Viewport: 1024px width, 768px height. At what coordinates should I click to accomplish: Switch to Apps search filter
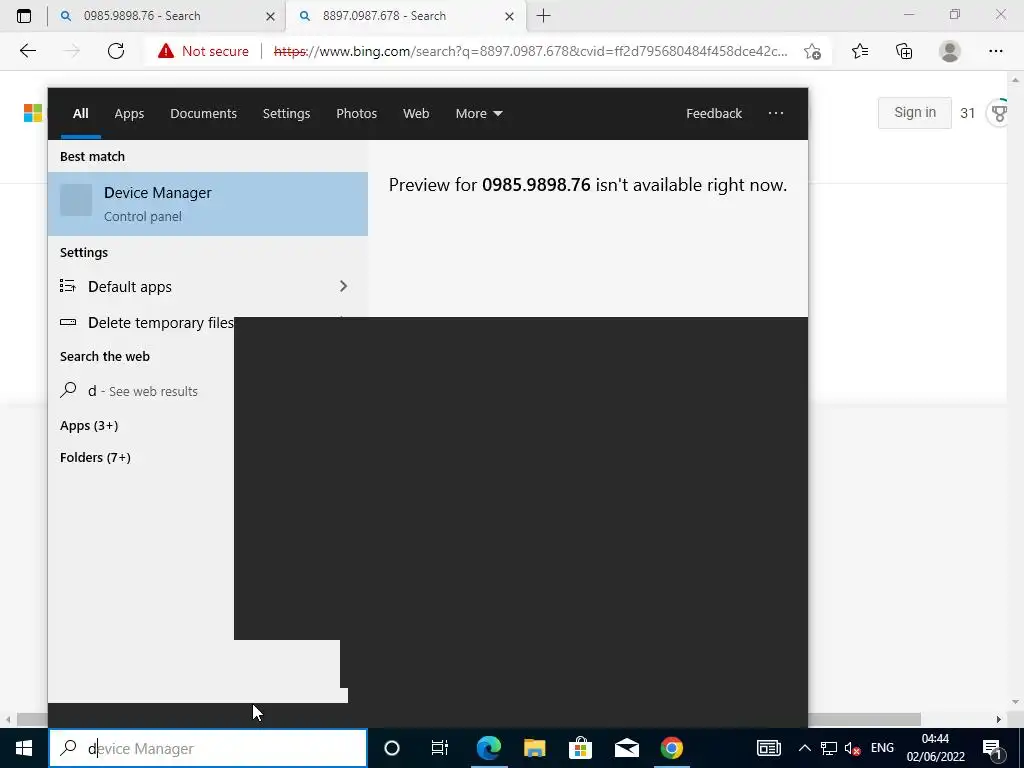coord(129,114)
